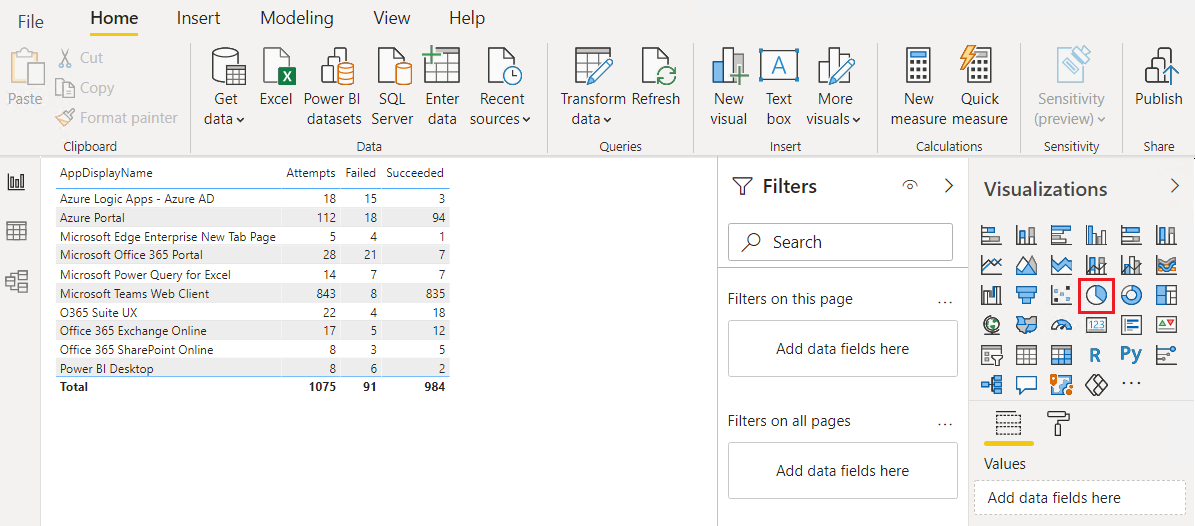Insert a Python visual

pos(1131,354)
